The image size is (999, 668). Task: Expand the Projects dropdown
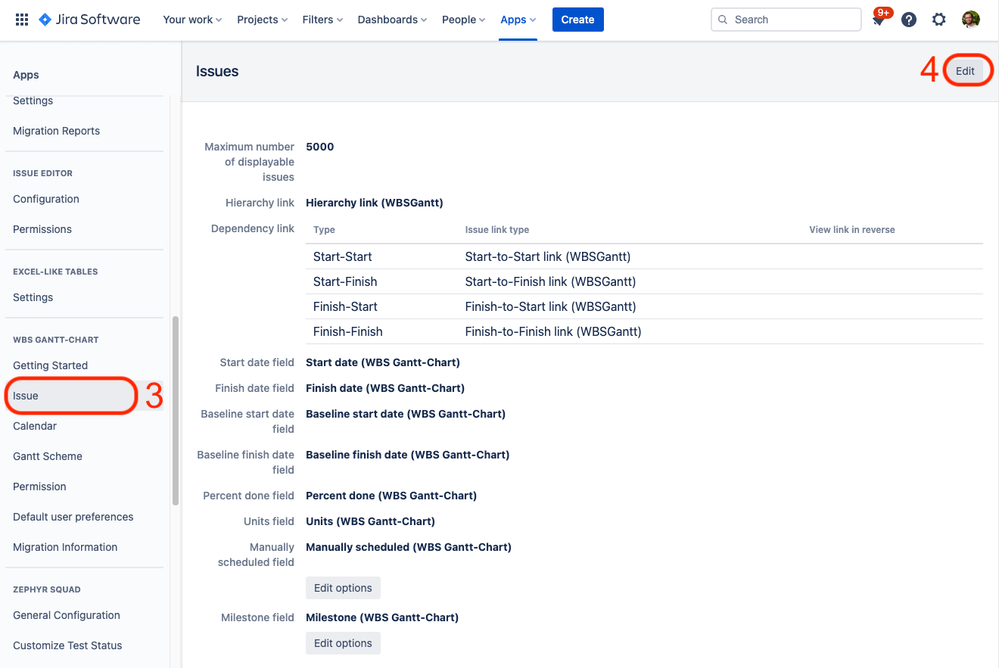tap(262, 20)
